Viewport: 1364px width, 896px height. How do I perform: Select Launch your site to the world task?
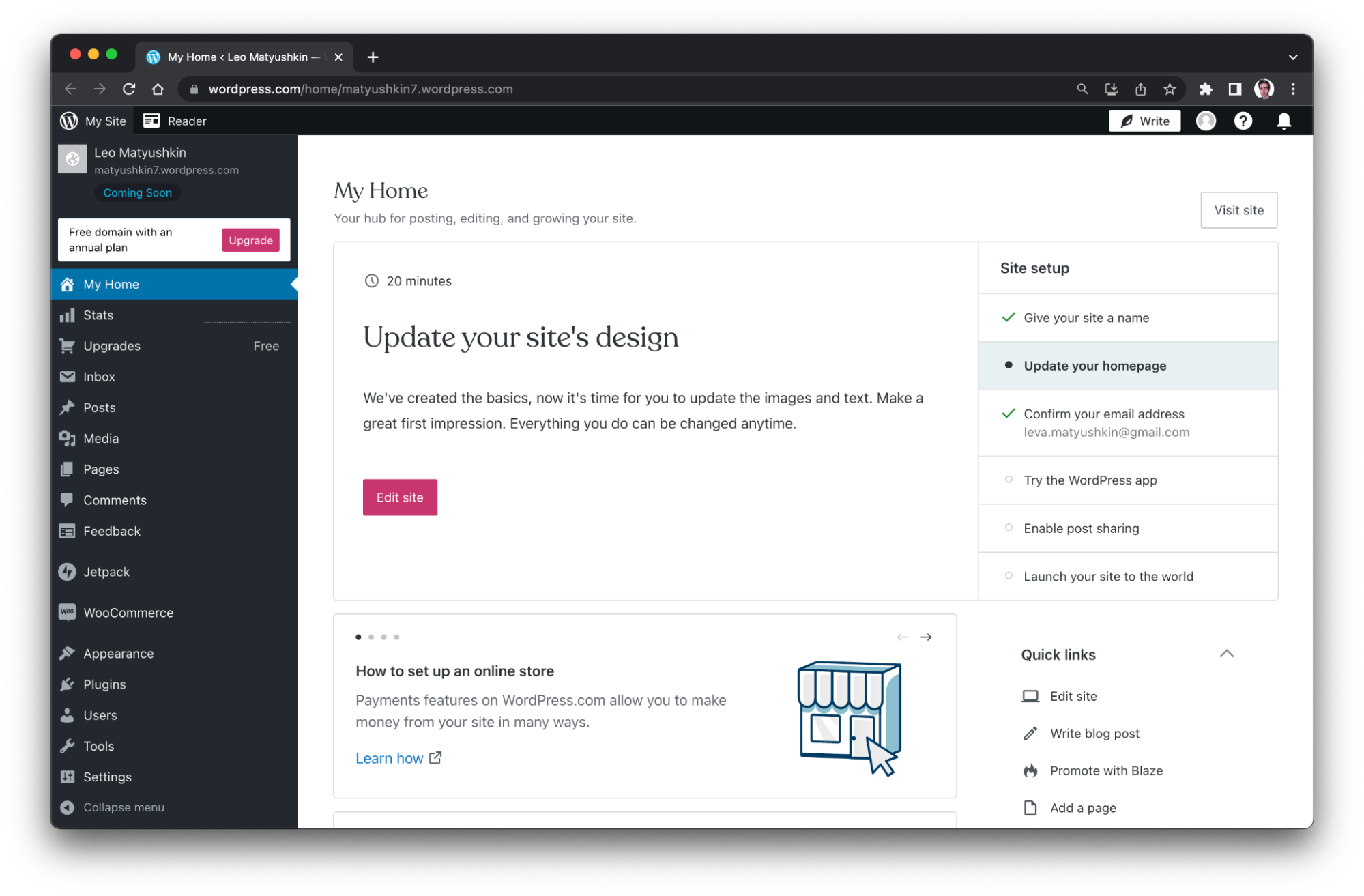click(x=1128, y=576)
